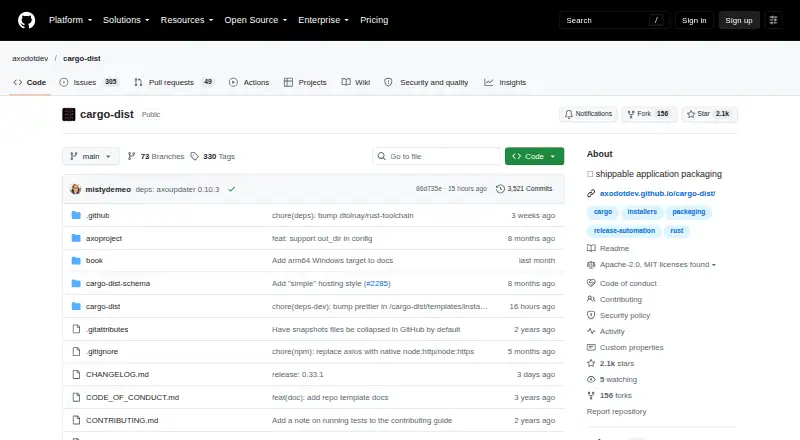The width and height of the screenshot is (800, 440).
Task: Click the CODE_OF_CONDUCT.md file icon
Action: [76, 397]
